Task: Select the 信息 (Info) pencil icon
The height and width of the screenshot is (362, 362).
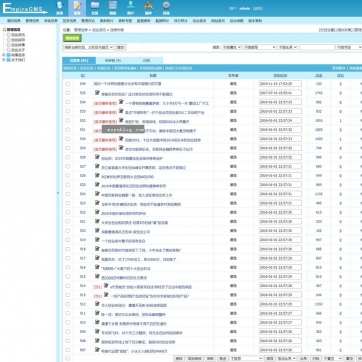Action: 77,8
